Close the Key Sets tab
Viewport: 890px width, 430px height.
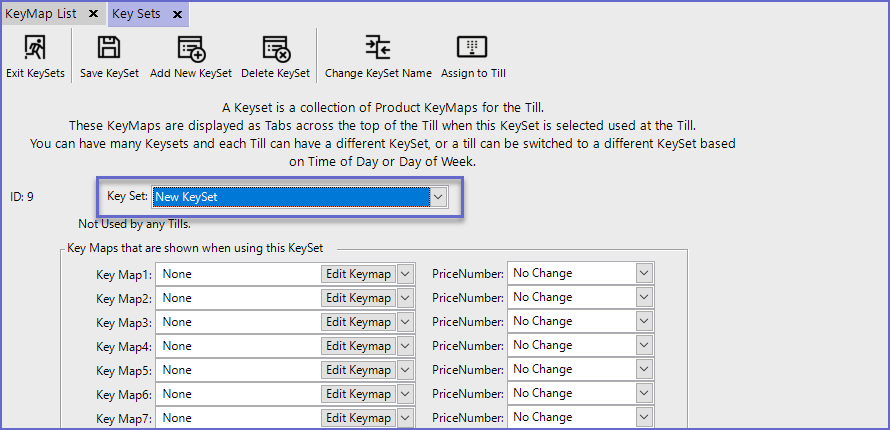point(177,14)
